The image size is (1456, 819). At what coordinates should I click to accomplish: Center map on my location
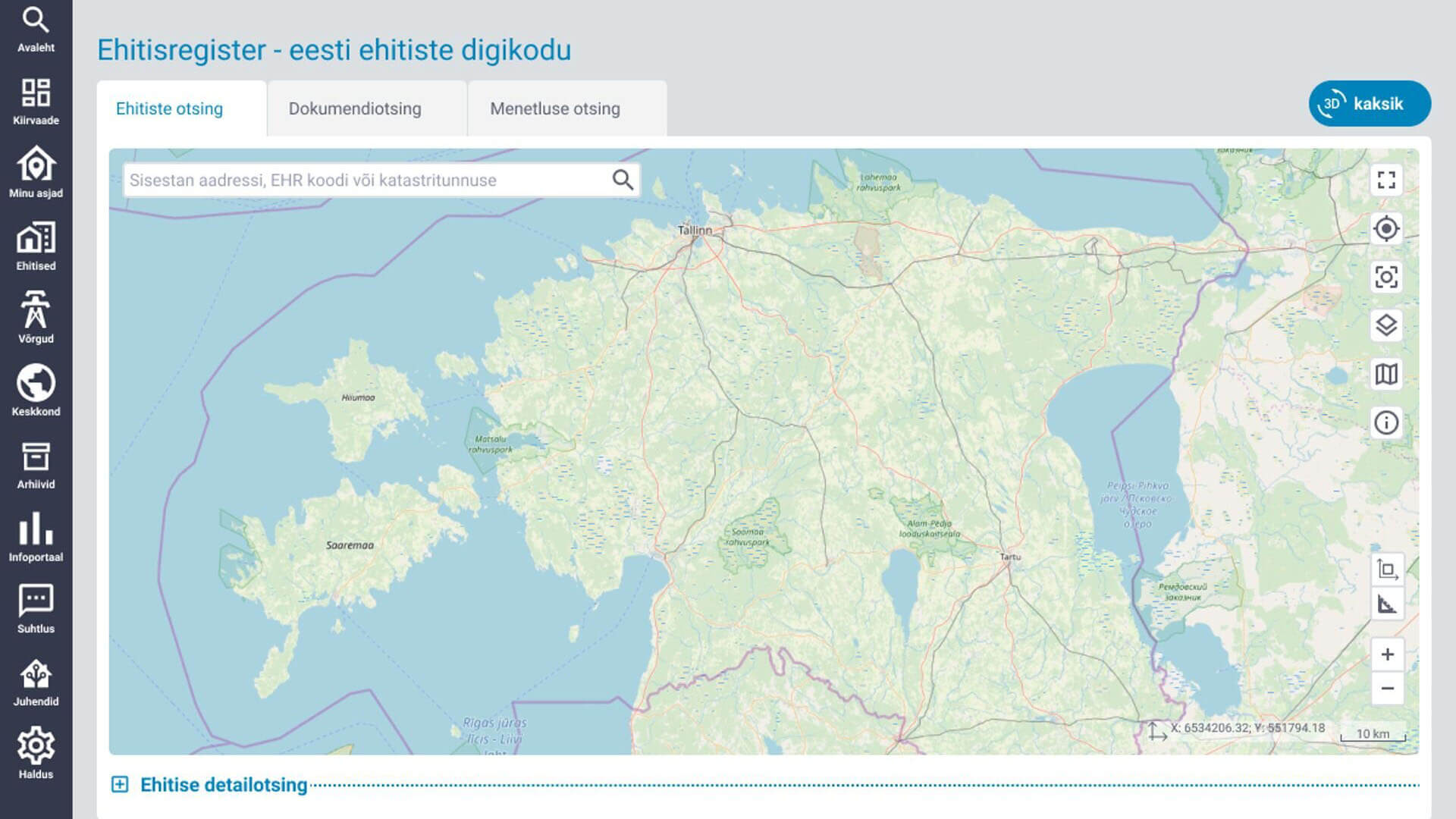click(x=1386, y=228)
